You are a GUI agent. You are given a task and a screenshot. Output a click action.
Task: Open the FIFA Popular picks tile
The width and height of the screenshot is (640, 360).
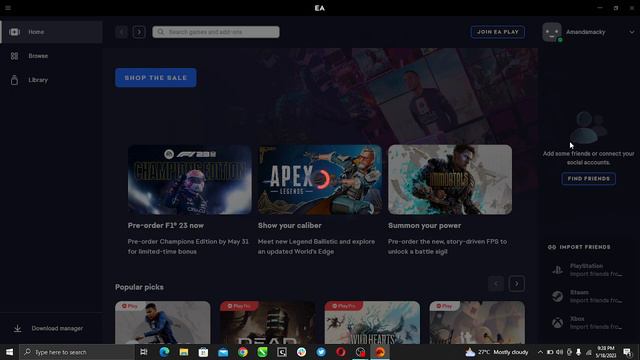point(162,322)
